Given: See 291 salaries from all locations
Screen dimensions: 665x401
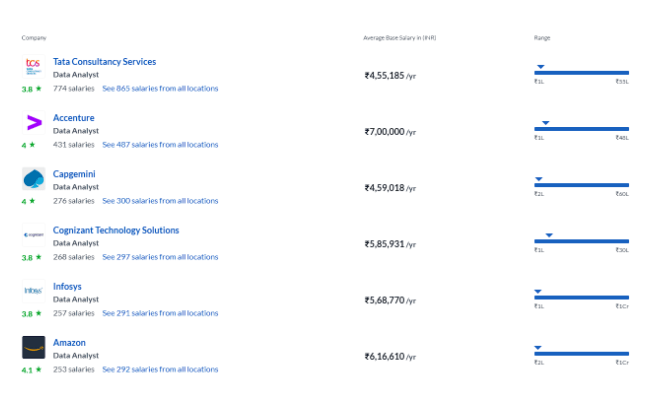Looking at the screenshot, I should pos(160,313).
